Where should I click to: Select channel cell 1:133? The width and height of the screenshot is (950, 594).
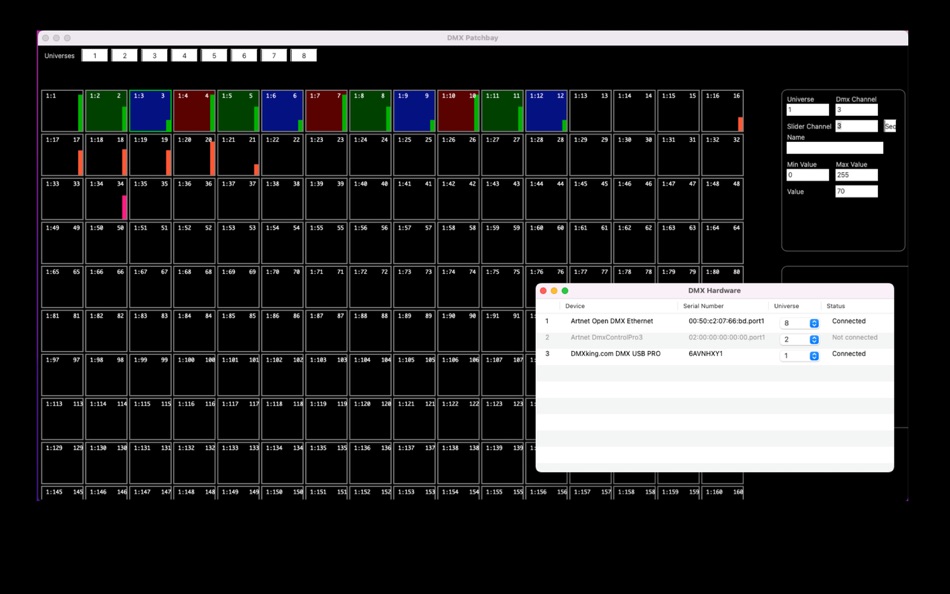[238, 463]
